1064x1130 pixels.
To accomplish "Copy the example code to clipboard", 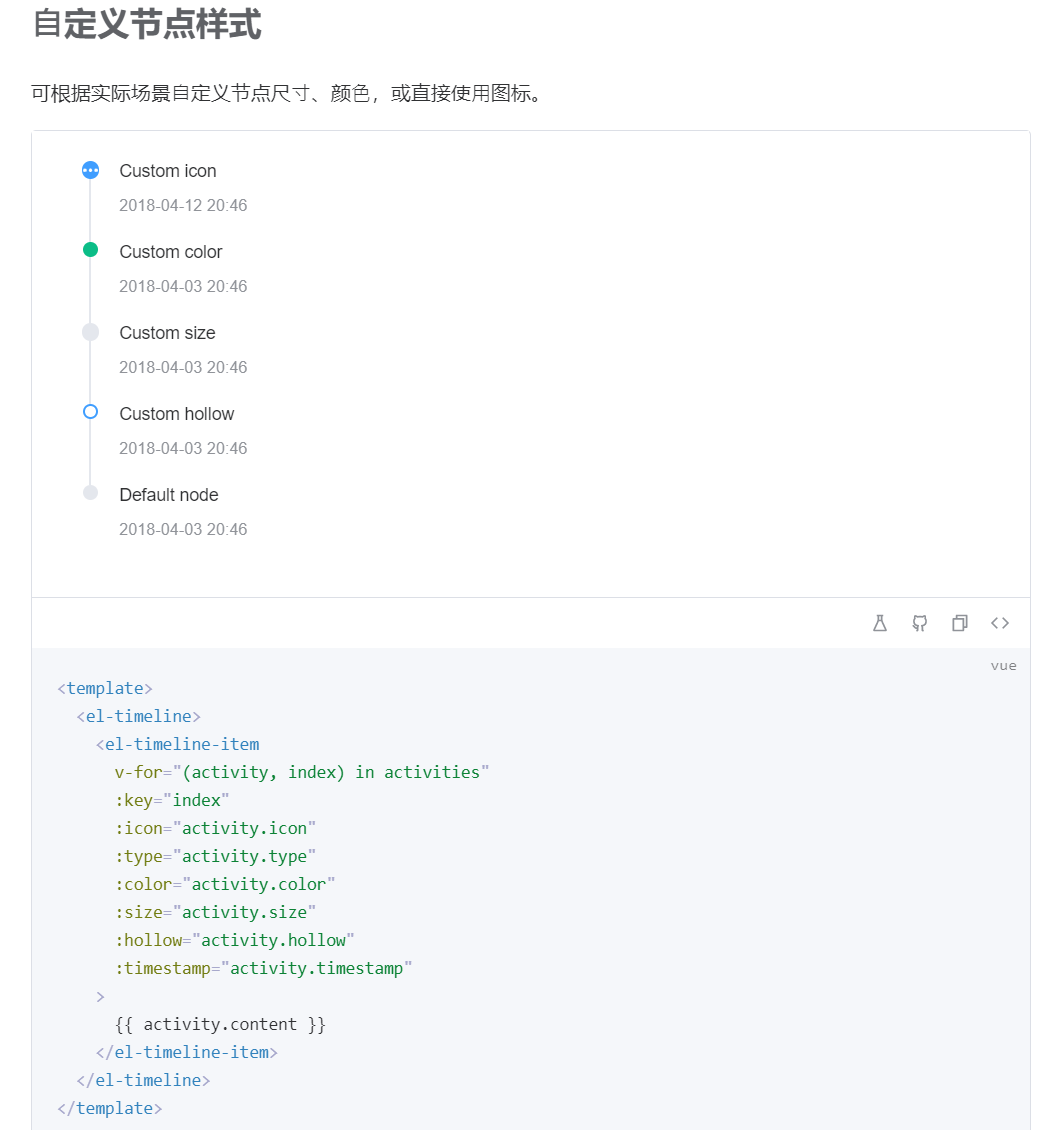I will (959, 622).
